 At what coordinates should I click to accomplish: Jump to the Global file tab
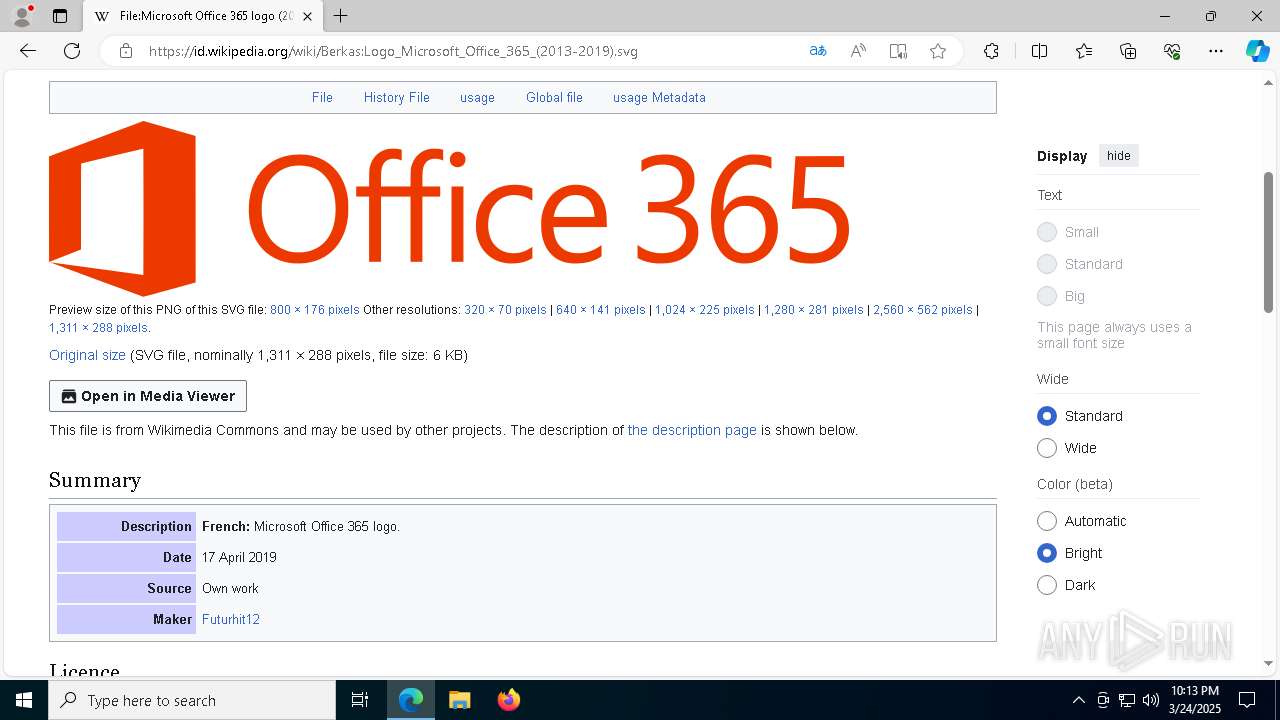(x=554, y=97)
